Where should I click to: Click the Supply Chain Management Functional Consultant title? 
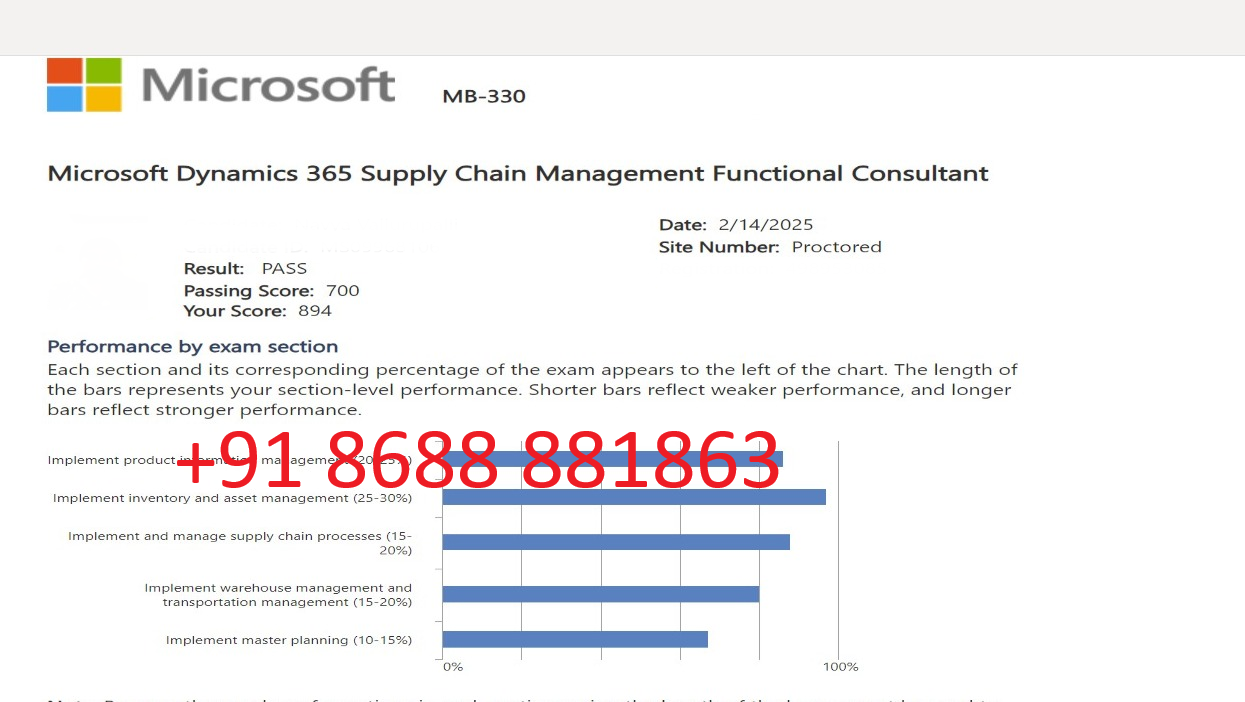click(518, 174)
